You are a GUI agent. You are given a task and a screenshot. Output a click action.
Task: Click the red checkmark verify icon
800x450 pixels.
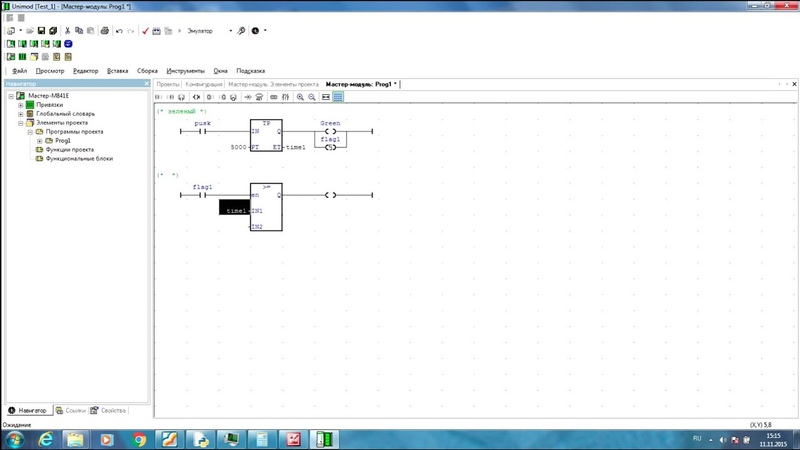[x=145, y=31]
